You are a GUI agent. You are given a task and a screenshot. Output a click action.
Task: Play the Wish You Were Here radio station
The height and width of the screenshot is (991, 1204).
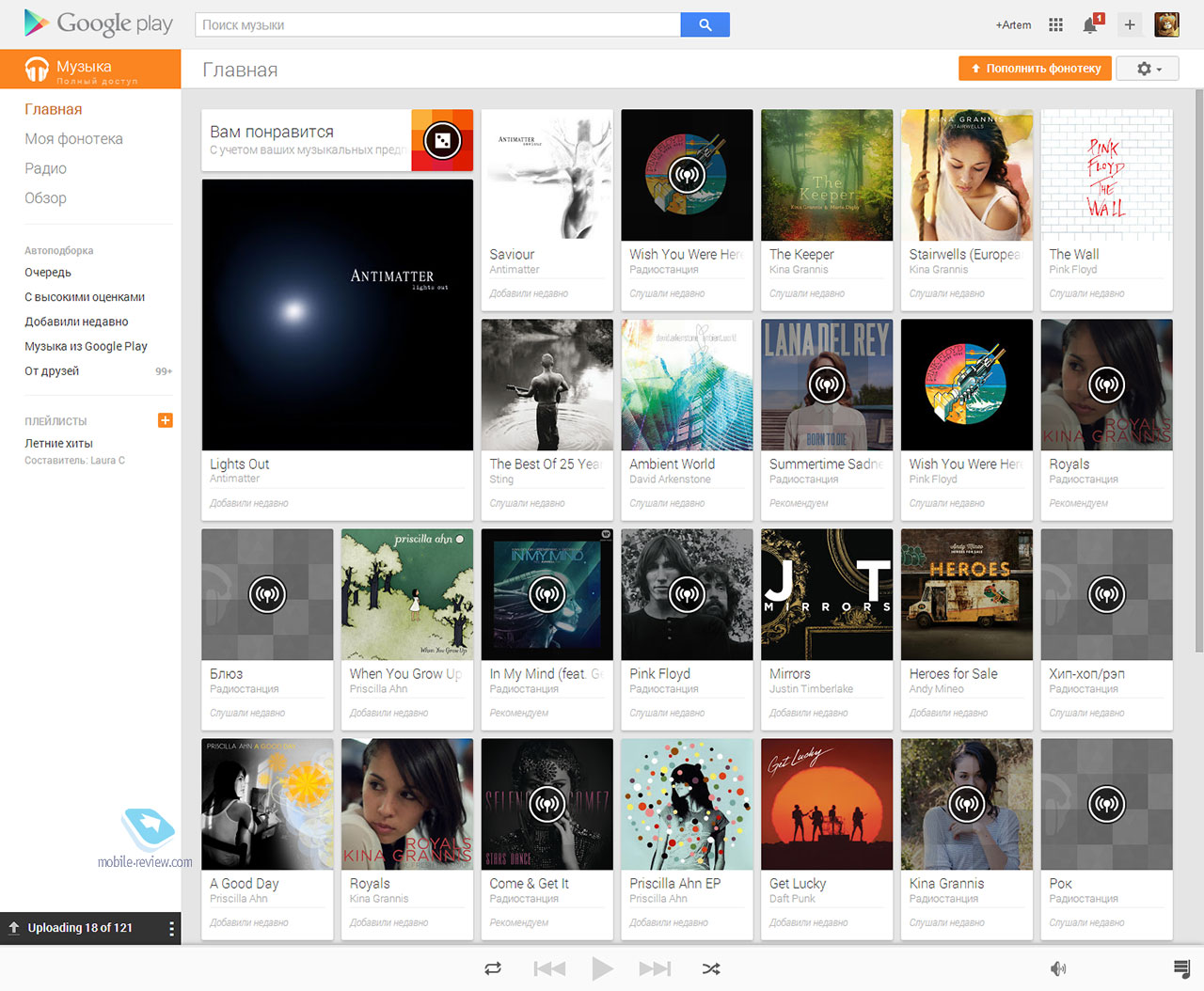point(687,175)
